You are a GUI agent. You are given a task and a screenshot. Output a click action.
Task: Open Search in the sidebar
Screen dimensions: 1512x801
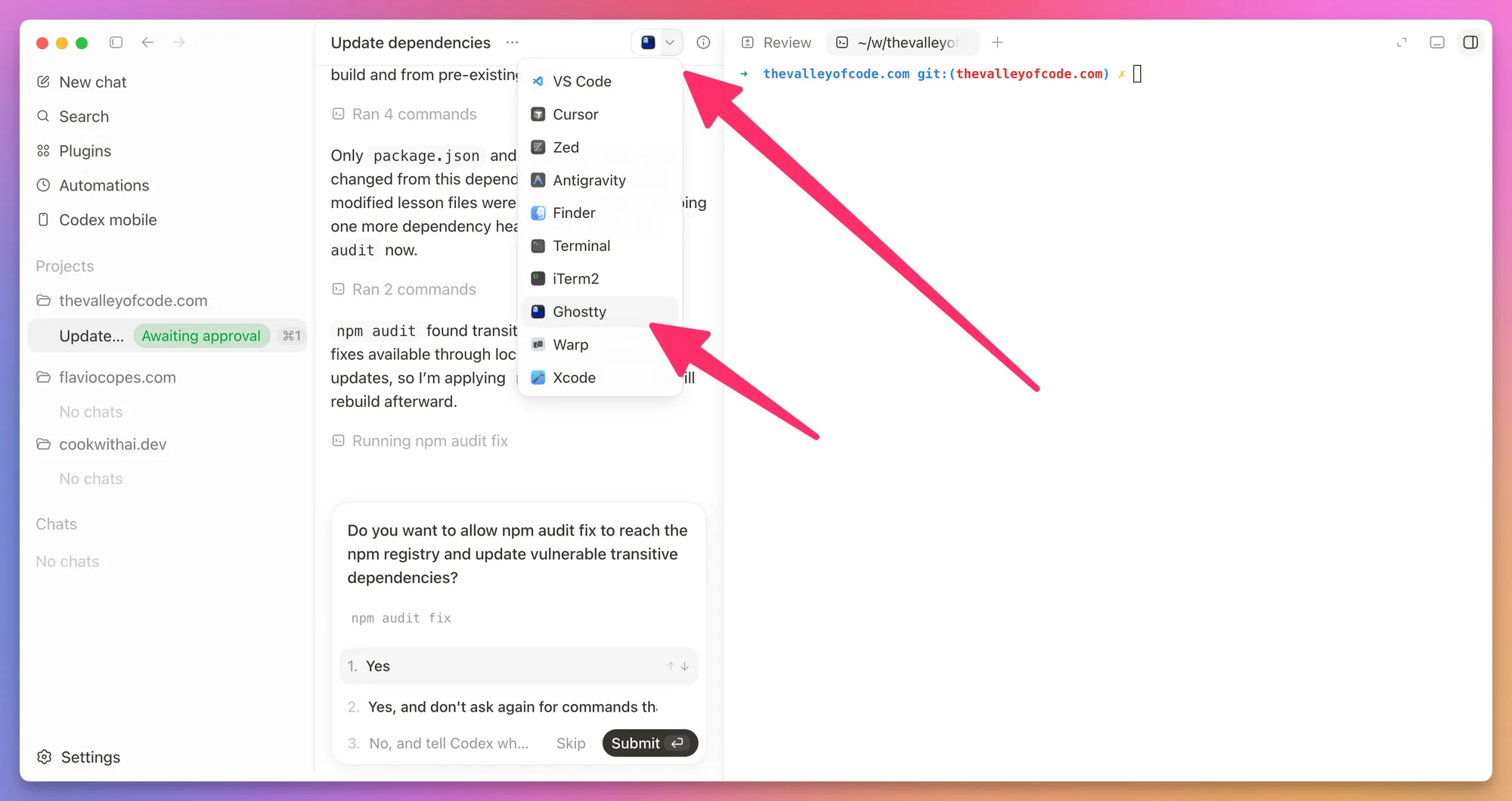[73, 116]
